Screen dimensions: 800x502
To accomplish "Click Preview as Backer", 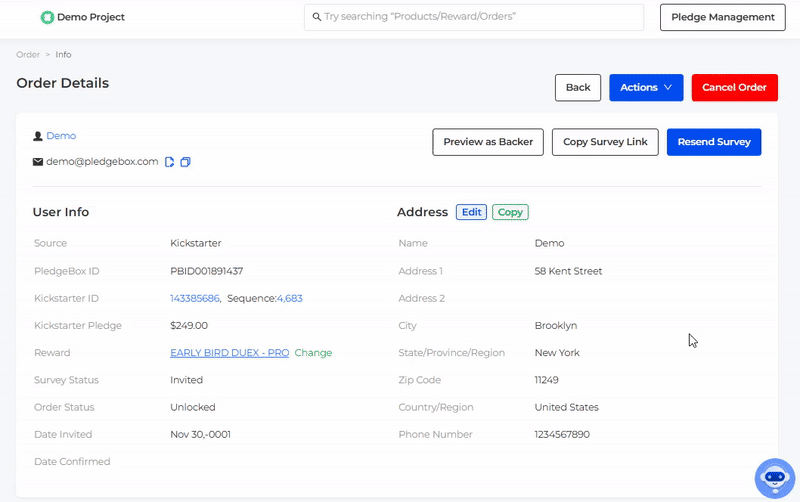I will click(488, 142).
